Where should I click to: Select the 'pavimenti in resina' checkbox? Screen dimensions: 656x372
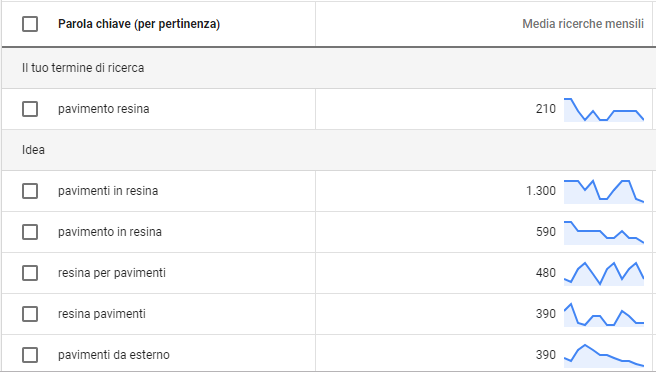tap(30, 191)
